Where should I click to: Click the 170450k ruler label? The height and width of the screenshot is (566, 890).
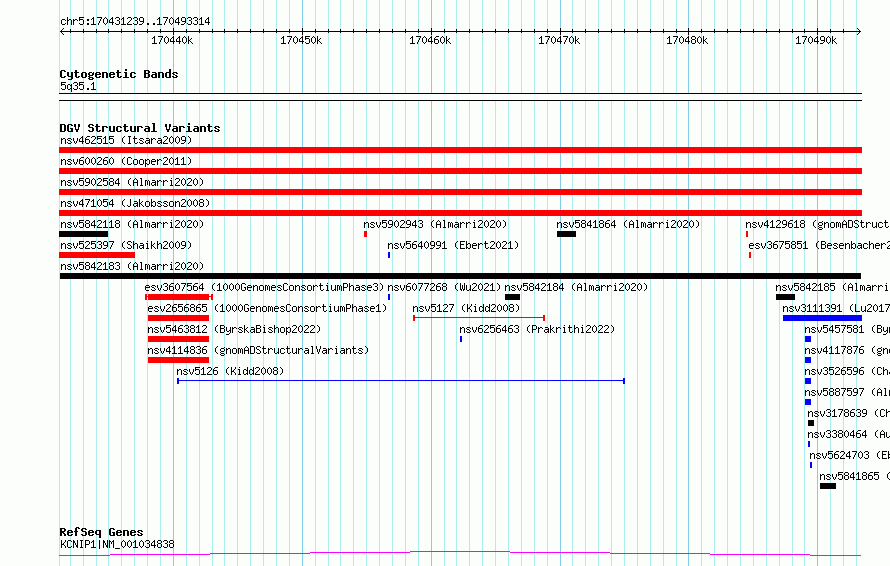[x=301, y=40]
